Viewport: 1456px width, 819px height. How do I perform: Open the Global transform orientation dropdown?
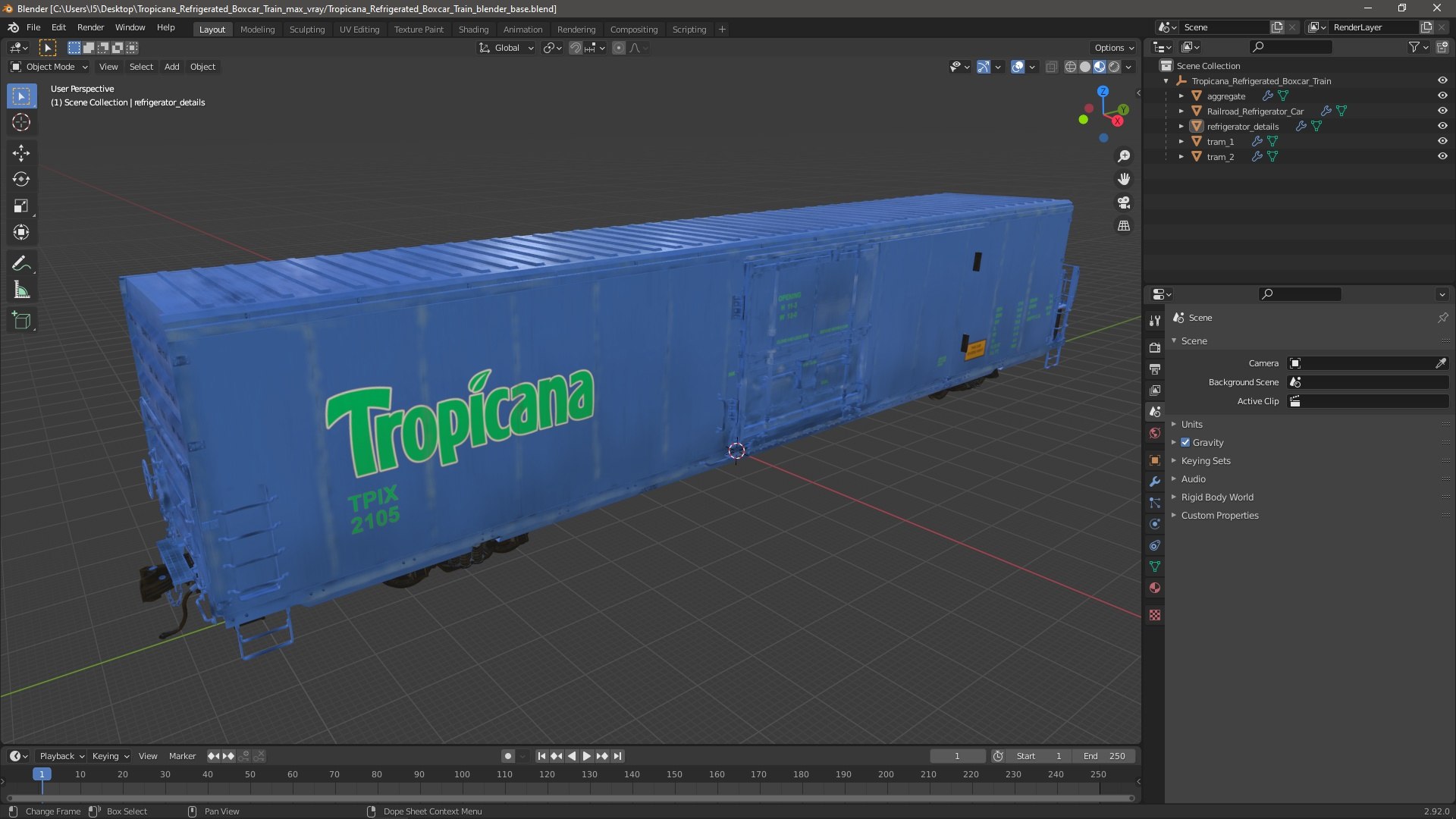[x=506, y=48]
